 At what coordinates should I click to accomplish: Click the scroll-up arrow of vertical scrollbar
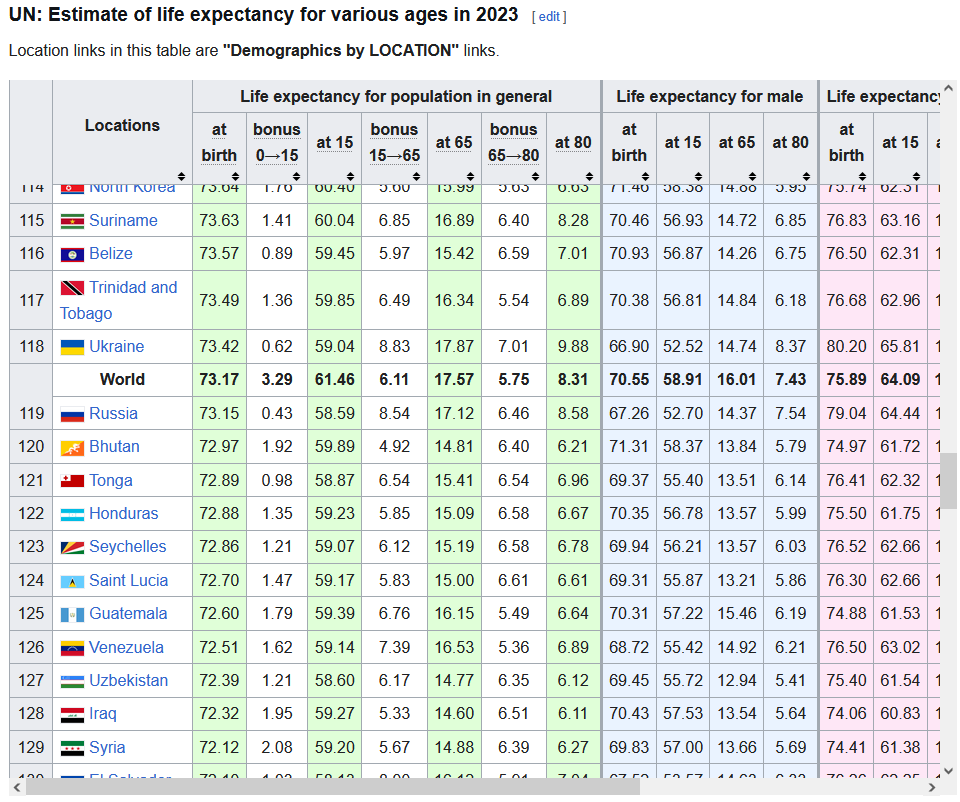(948, 89)
